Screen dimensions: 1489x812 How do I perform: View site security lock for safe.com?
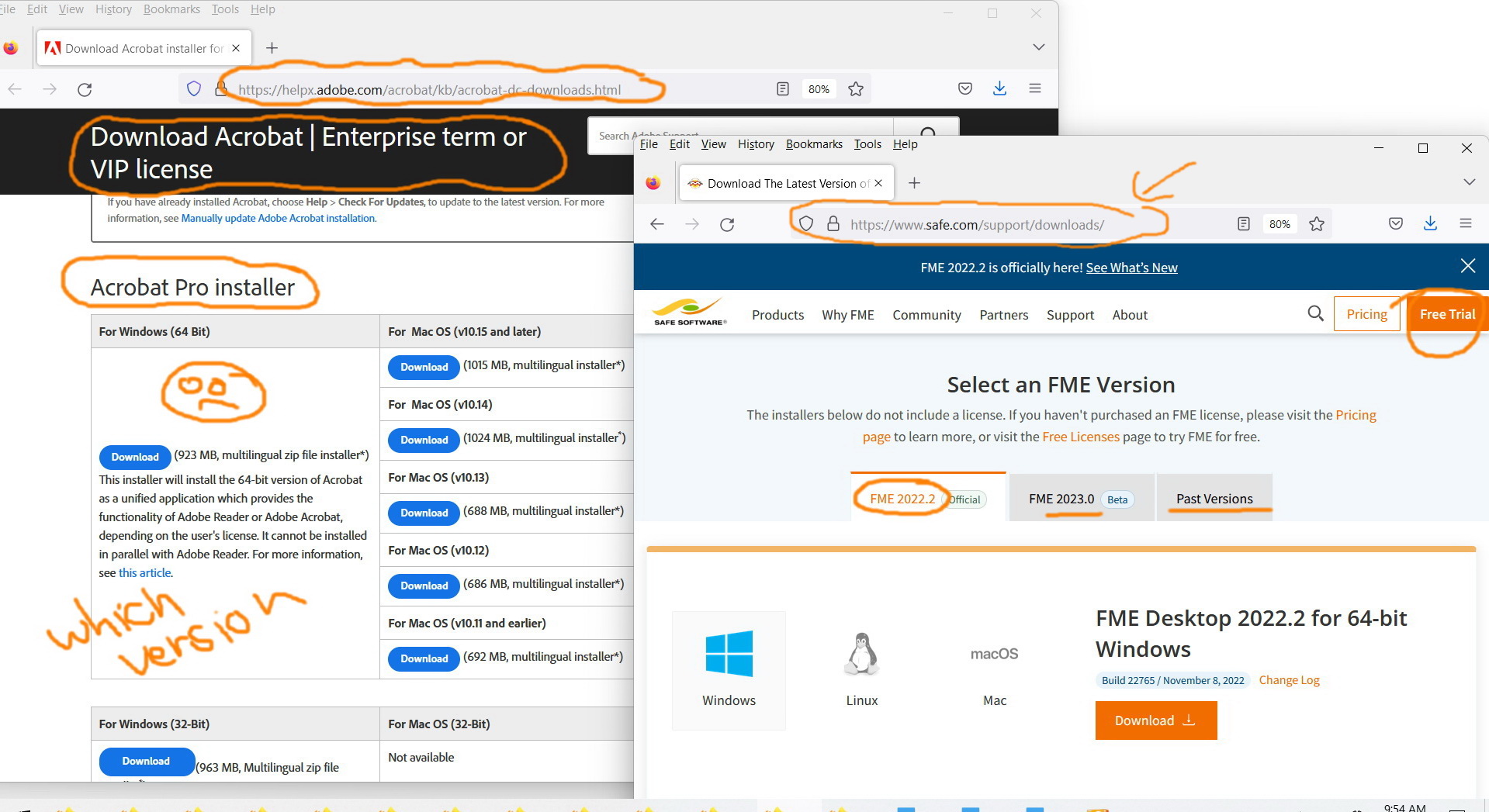point(833,224)
